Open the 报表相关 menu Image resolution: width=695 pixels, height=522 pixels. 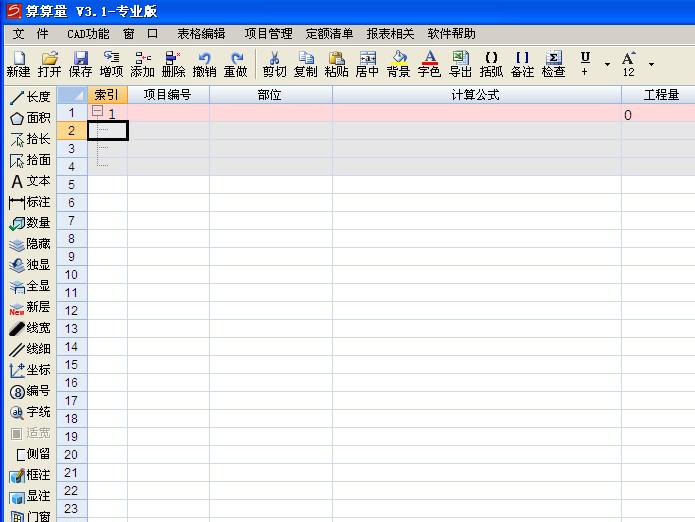pos(390,33)
